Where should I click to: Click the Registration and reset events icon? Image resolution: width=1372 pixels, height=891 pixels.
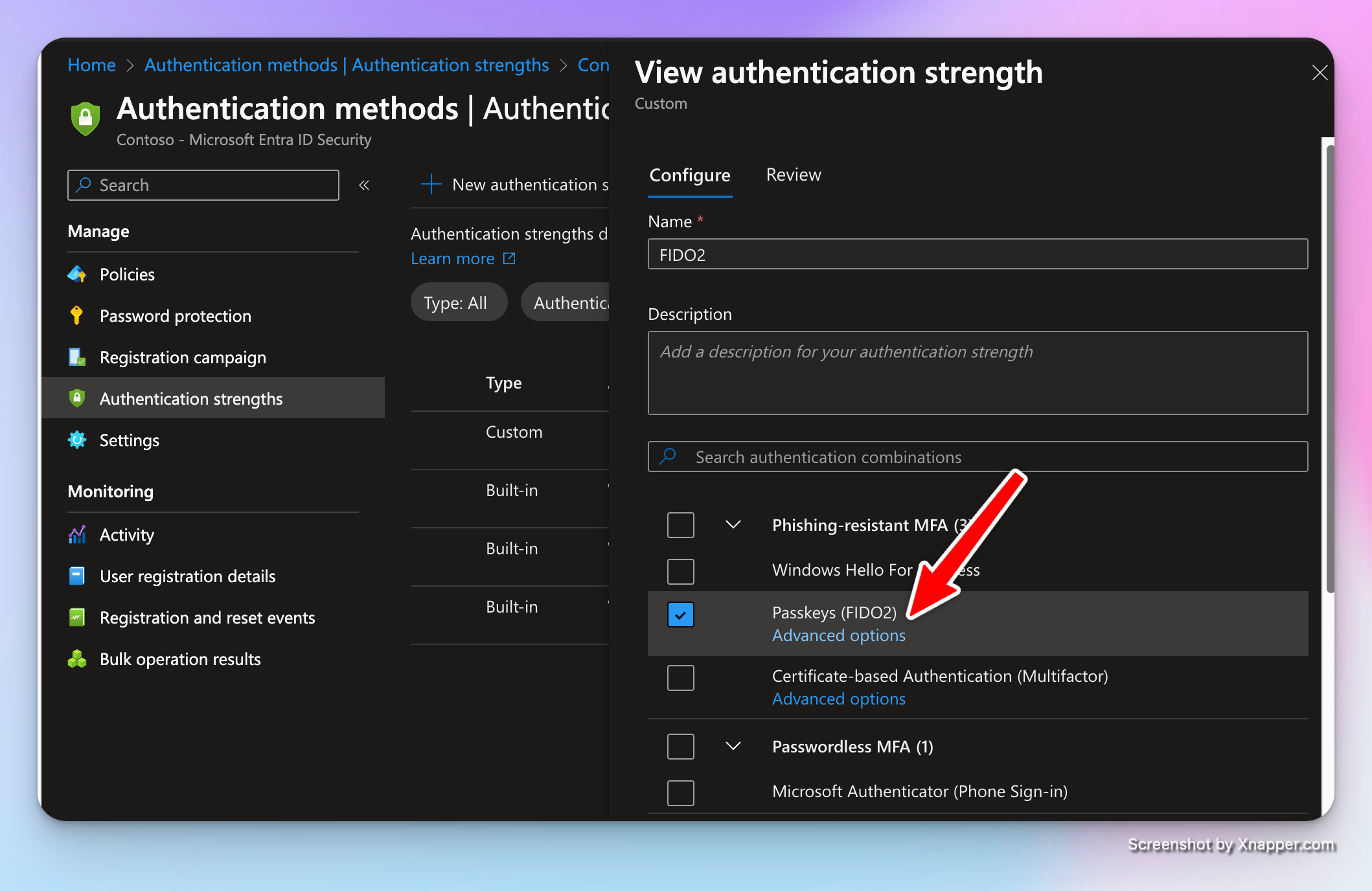[77, 618]
